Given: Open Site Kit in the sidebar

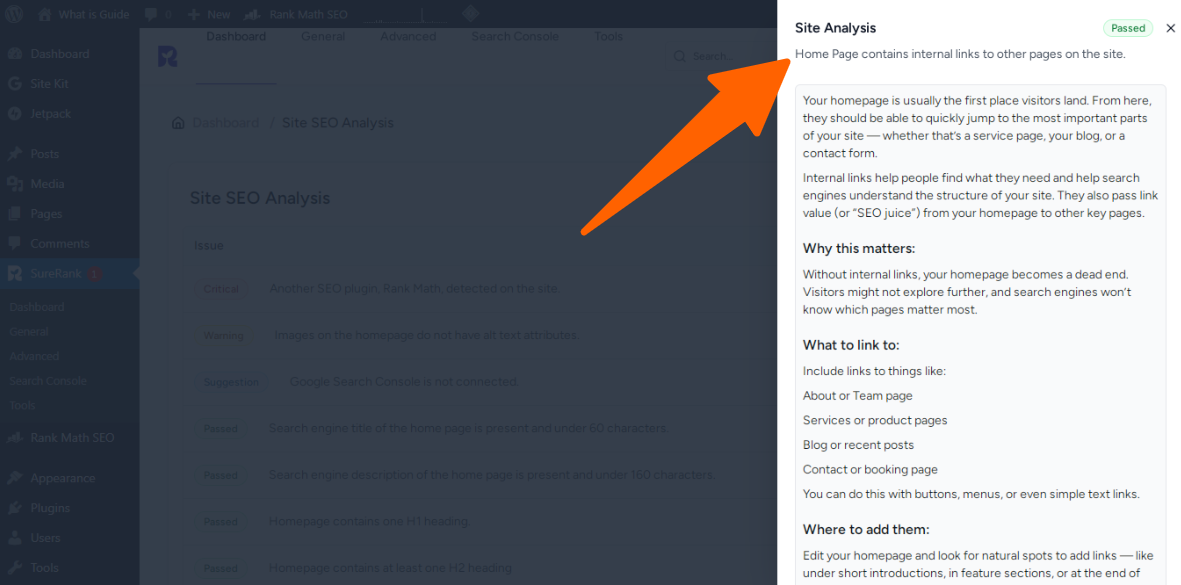Looking at the screenshot, I should pyautogui.click(x=49, y=84).
